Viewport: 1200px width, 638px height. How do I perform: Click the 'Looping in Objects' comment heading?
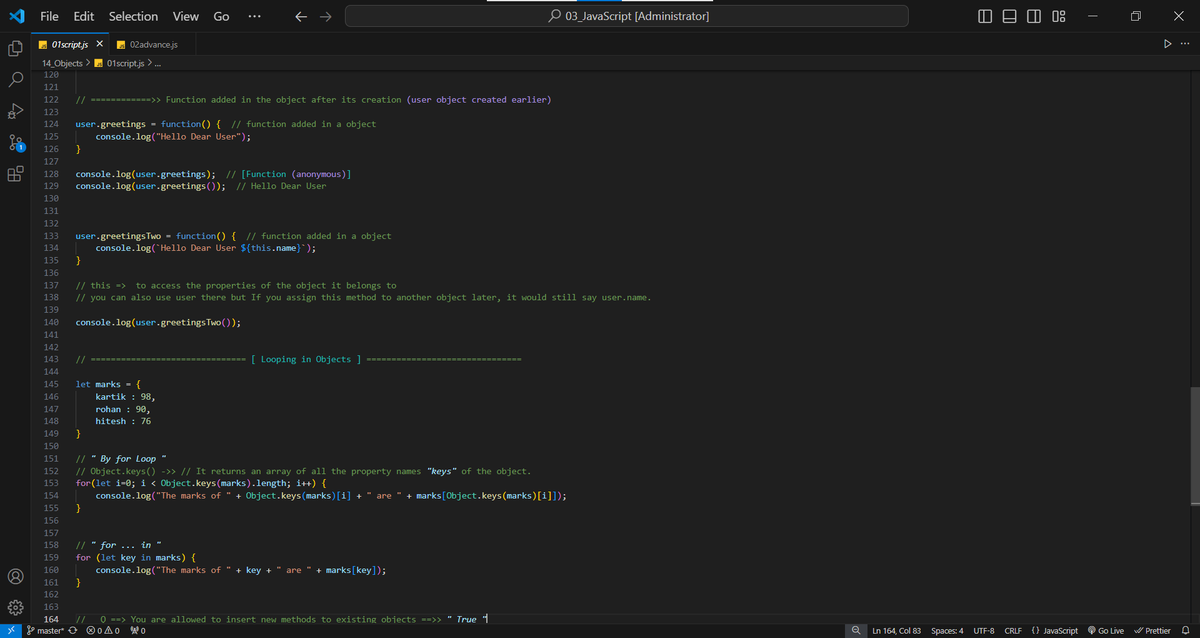tap(305, 359)
